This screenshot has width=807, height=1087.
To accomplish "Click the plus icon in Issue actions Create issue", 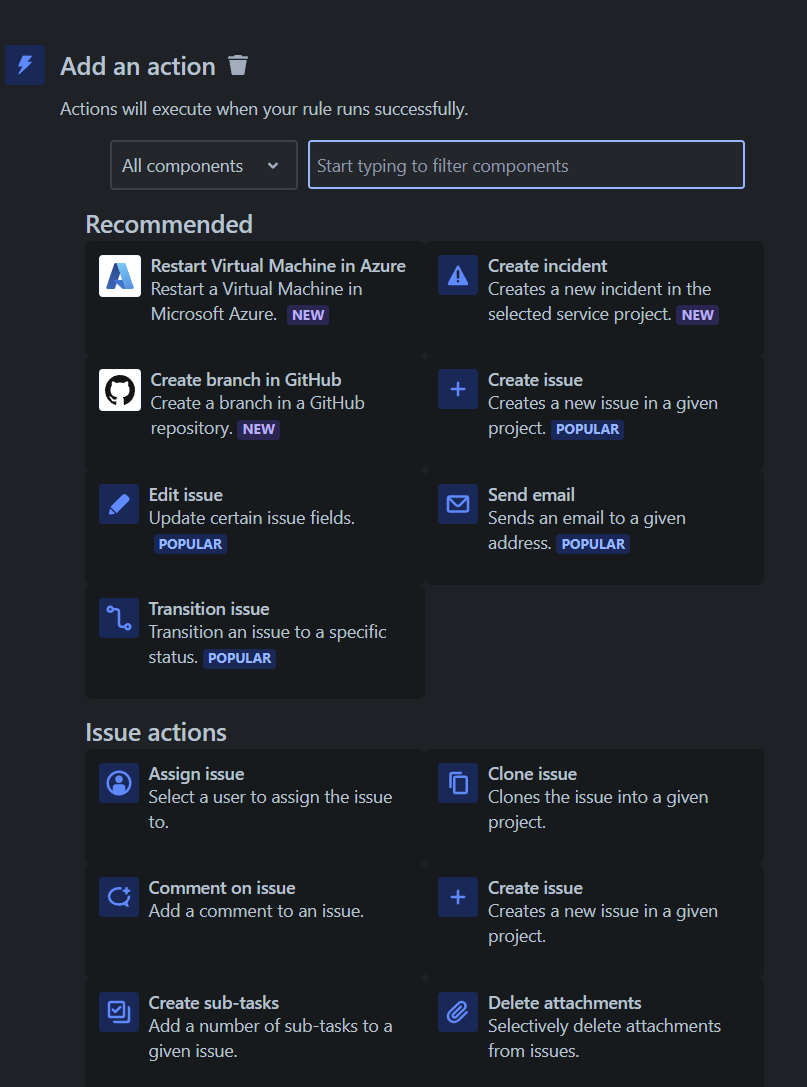I will 458,897.
